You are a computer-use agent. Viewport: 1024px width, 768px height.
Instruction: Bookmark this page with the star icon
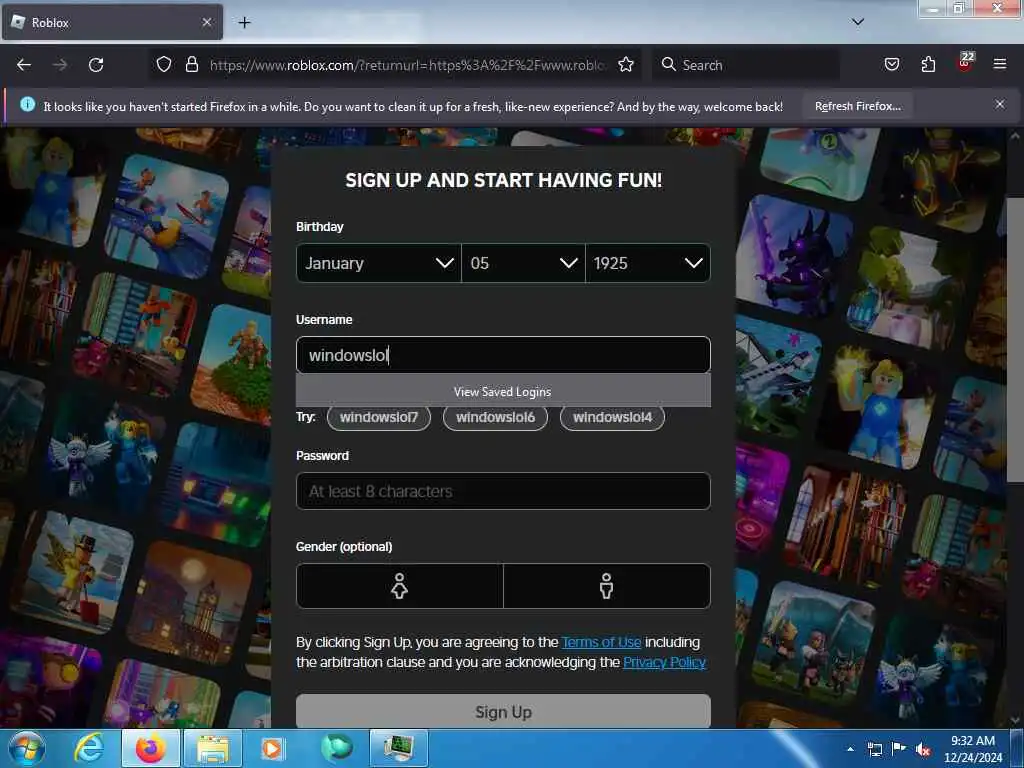[626, 65]
